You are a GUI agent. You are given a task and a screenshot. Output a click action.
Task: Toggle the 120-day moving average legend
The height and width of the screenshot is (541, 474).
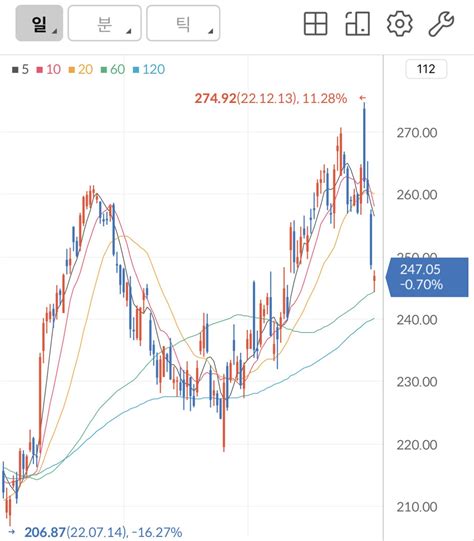pyautogui.click(x=149, y=69)
